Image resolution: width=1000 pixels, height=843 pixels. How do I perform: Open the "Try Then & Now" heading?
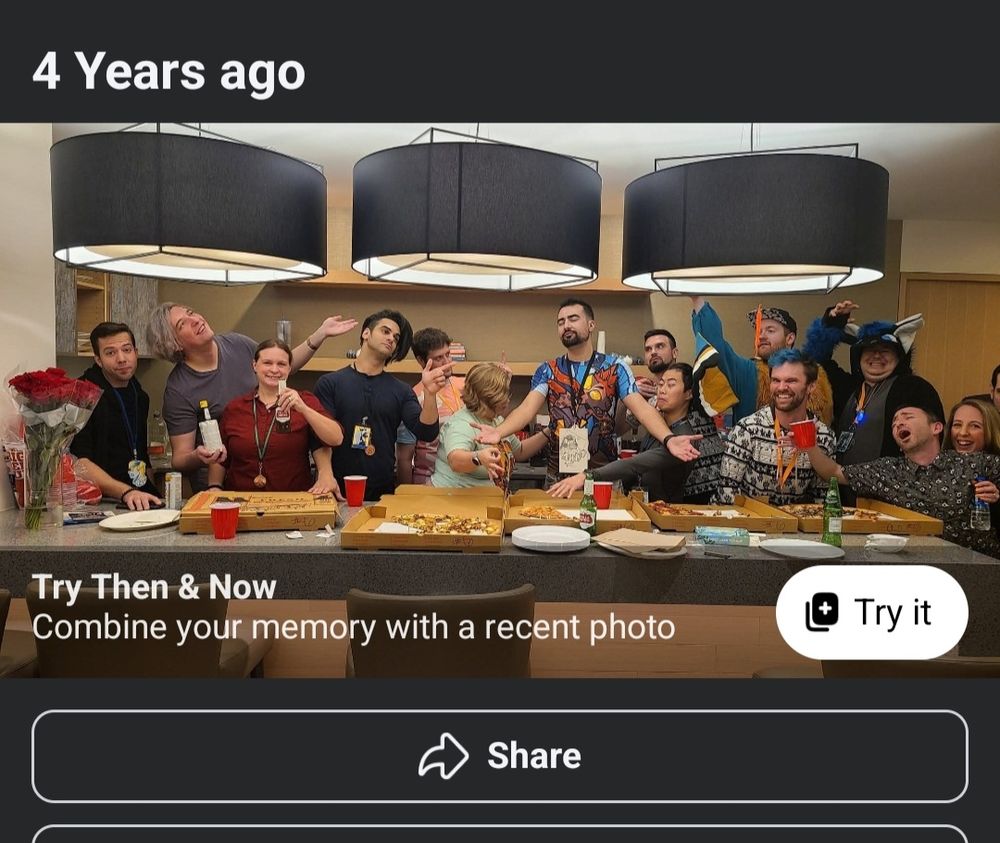pyautogui.click(x=154, y=587)
